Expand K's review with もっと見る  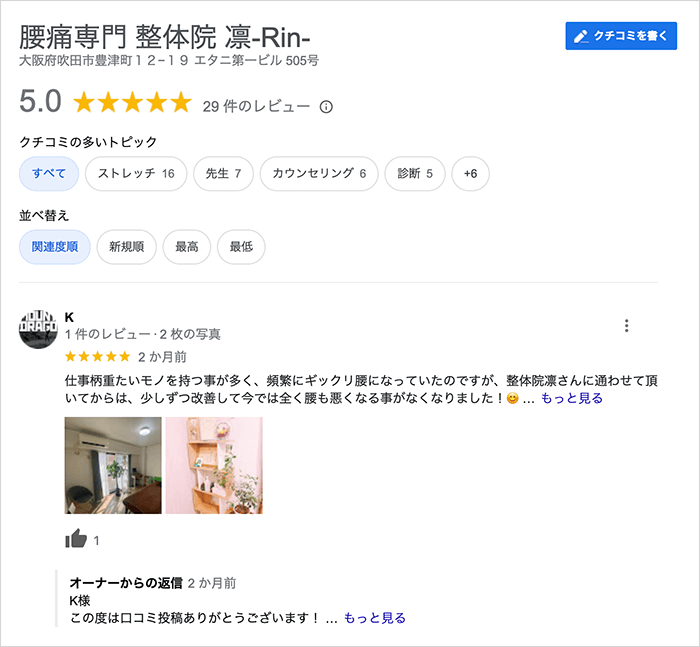coord(572,398)
